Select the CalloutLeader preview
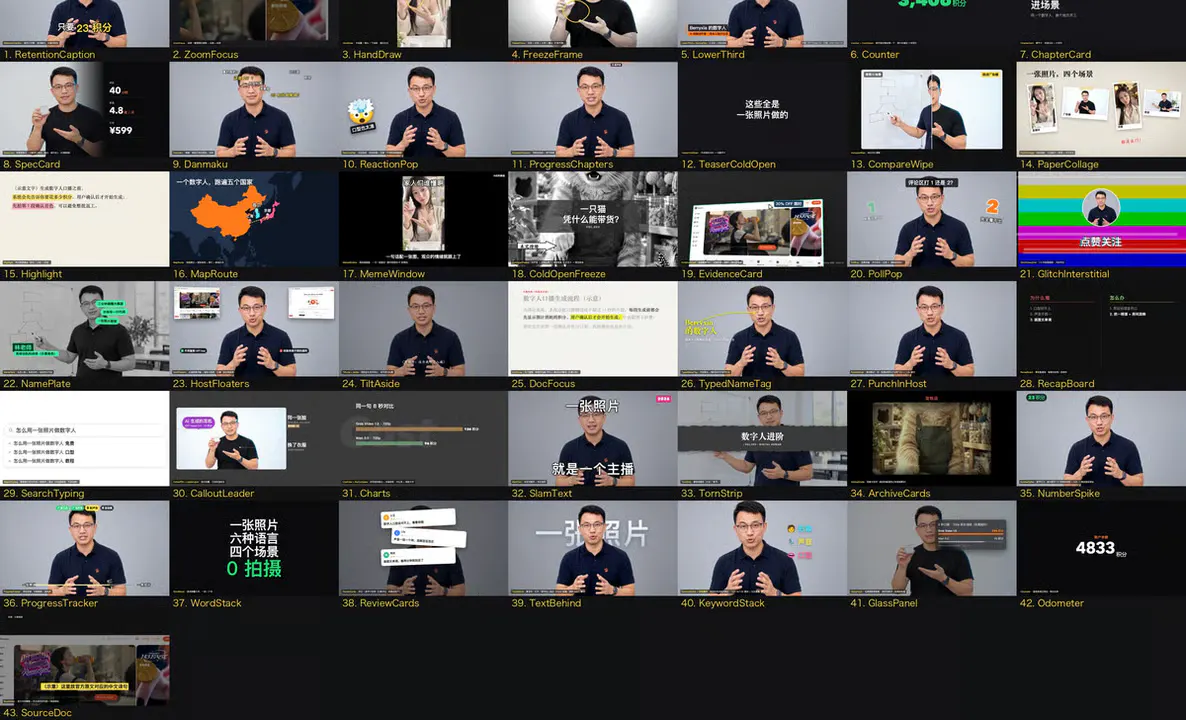This screenshot has width=1186, height=720. 254,438
